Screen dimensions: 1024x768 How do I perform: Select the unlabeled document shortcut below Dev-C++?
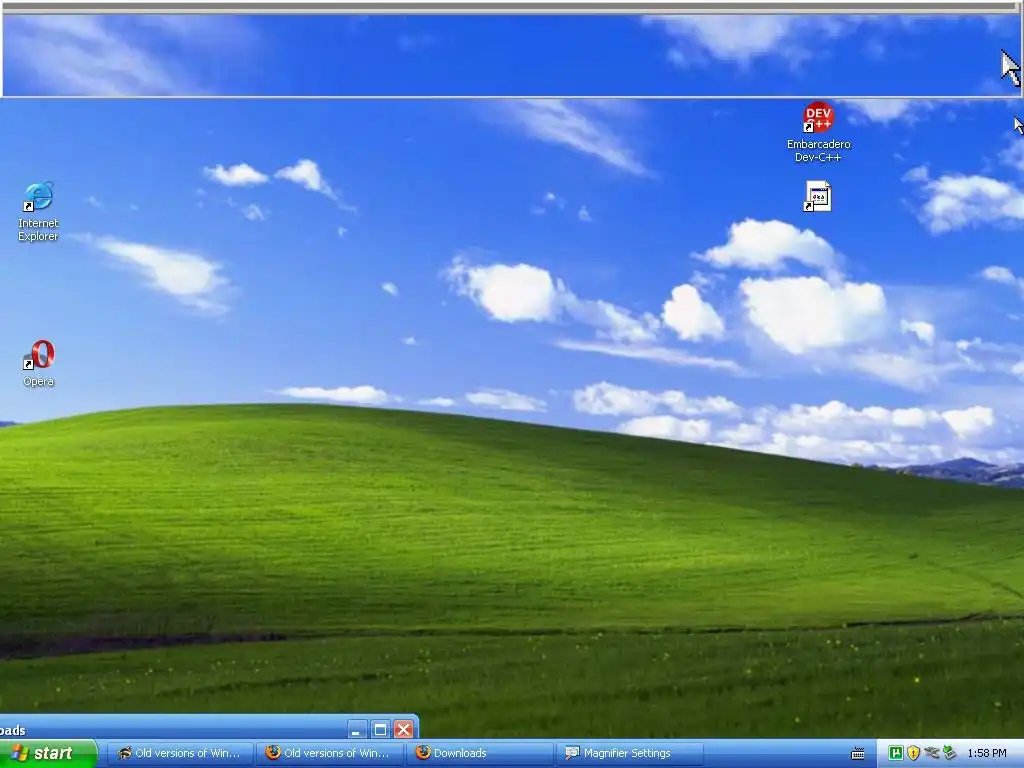coord(817,196)
